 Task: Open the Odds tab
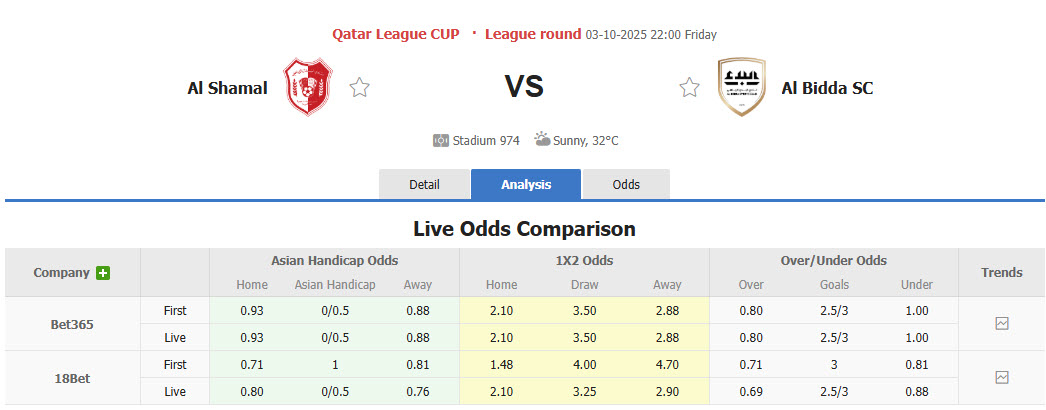point(626,185)
